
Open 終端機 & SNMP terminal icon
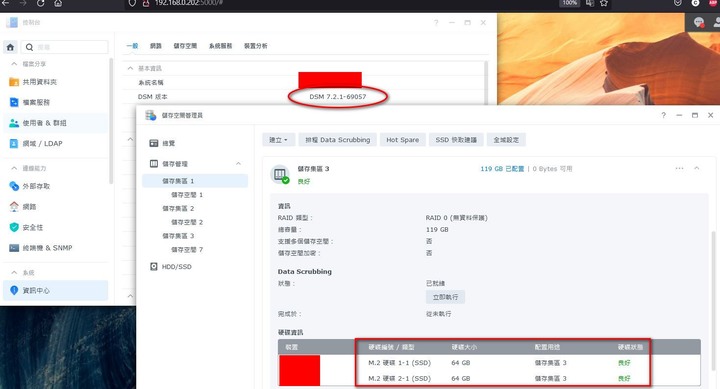coord(14,248)
